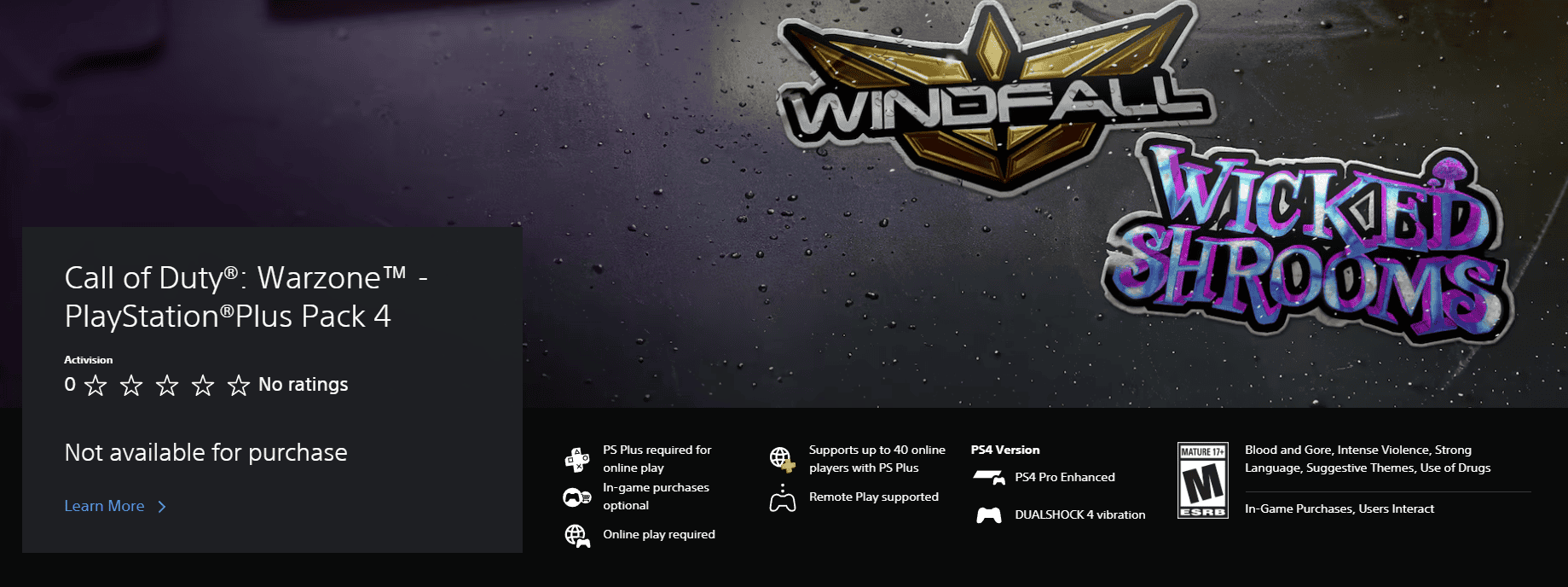Click the DUALSHOCK 4 vibration controller icon
Image resolution: width=1568 pixels, height=587 pixels.
point(989,515)
